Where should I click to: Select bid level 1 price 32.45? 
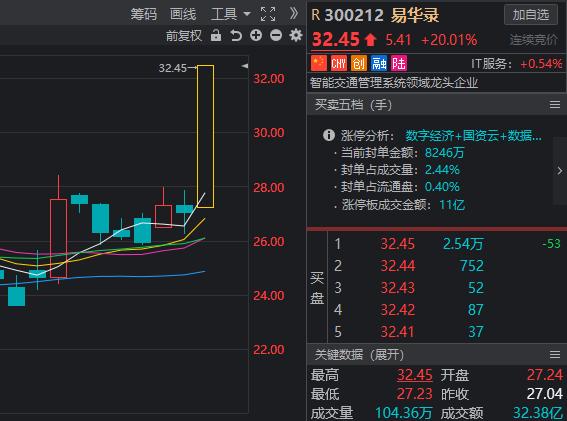pyautogui.click(x=397, y=244)
